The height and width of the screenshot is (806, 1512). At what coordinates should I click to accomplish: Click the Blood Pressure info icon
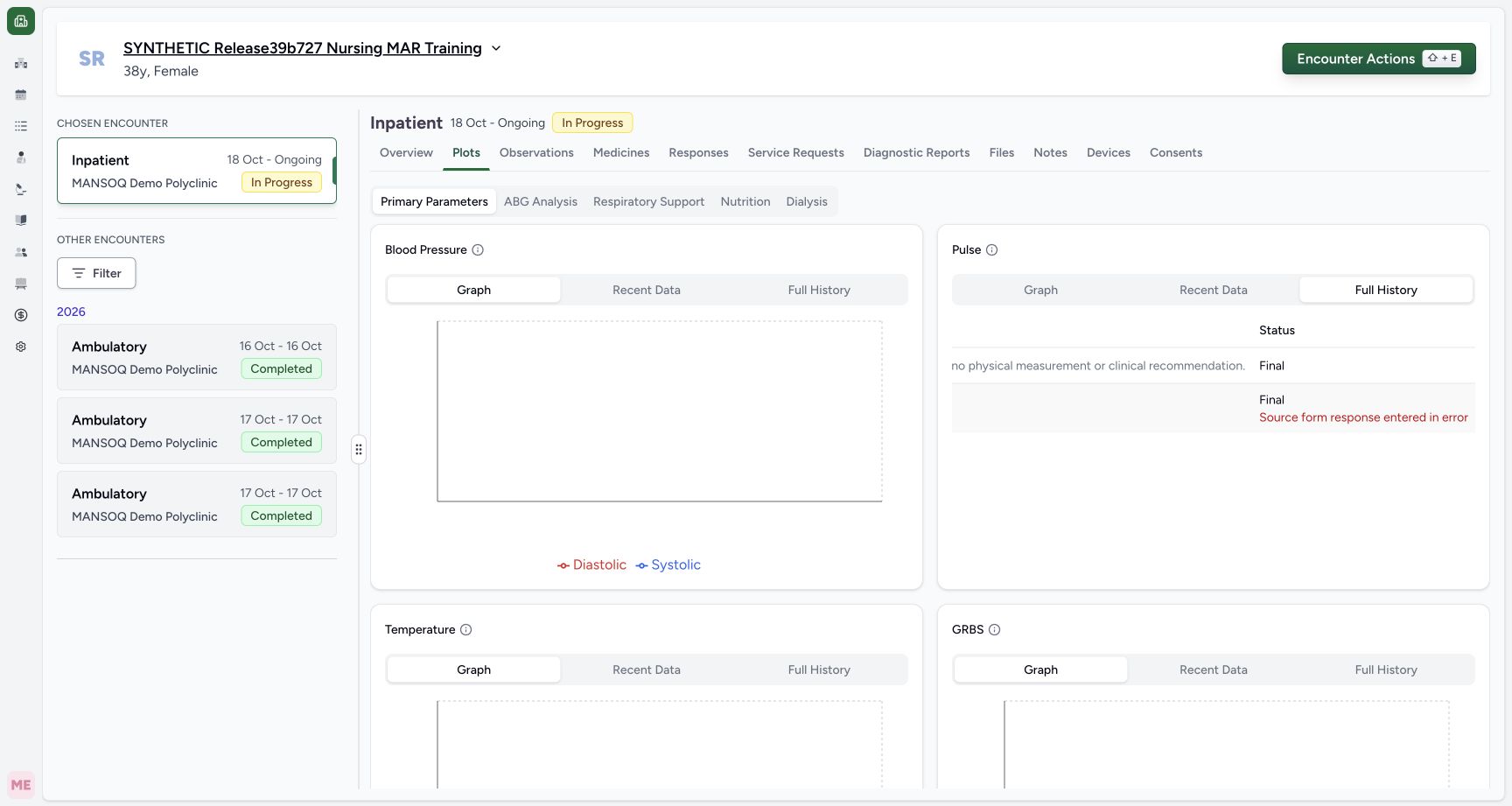(478, 250)
